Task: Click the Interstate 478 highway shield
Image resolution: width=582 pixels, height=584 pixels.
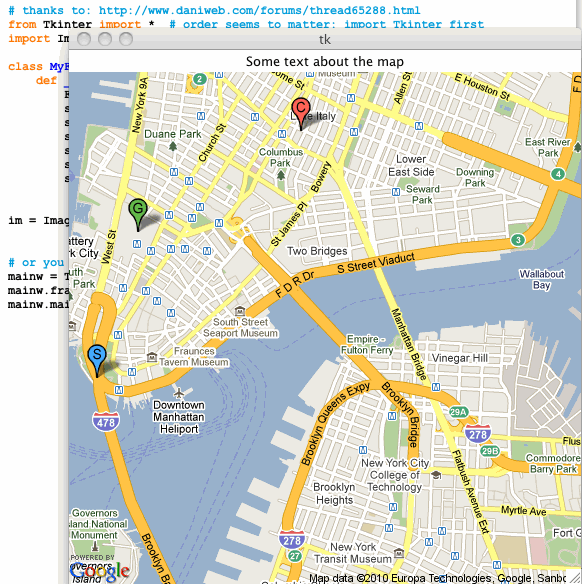Action: click(x=106, y=421)
